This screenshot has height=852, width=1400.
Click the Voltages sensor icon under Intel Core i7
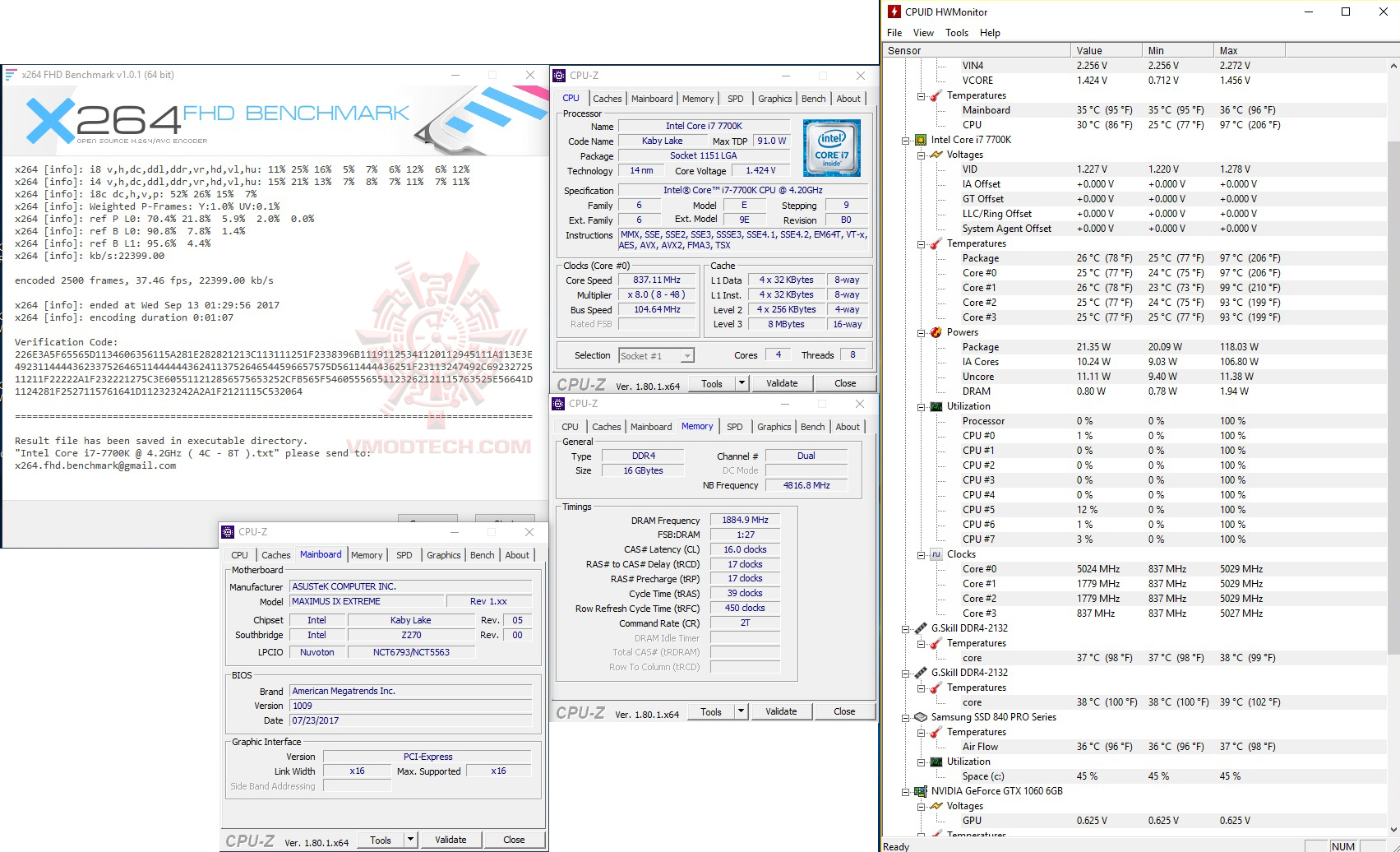936,155
